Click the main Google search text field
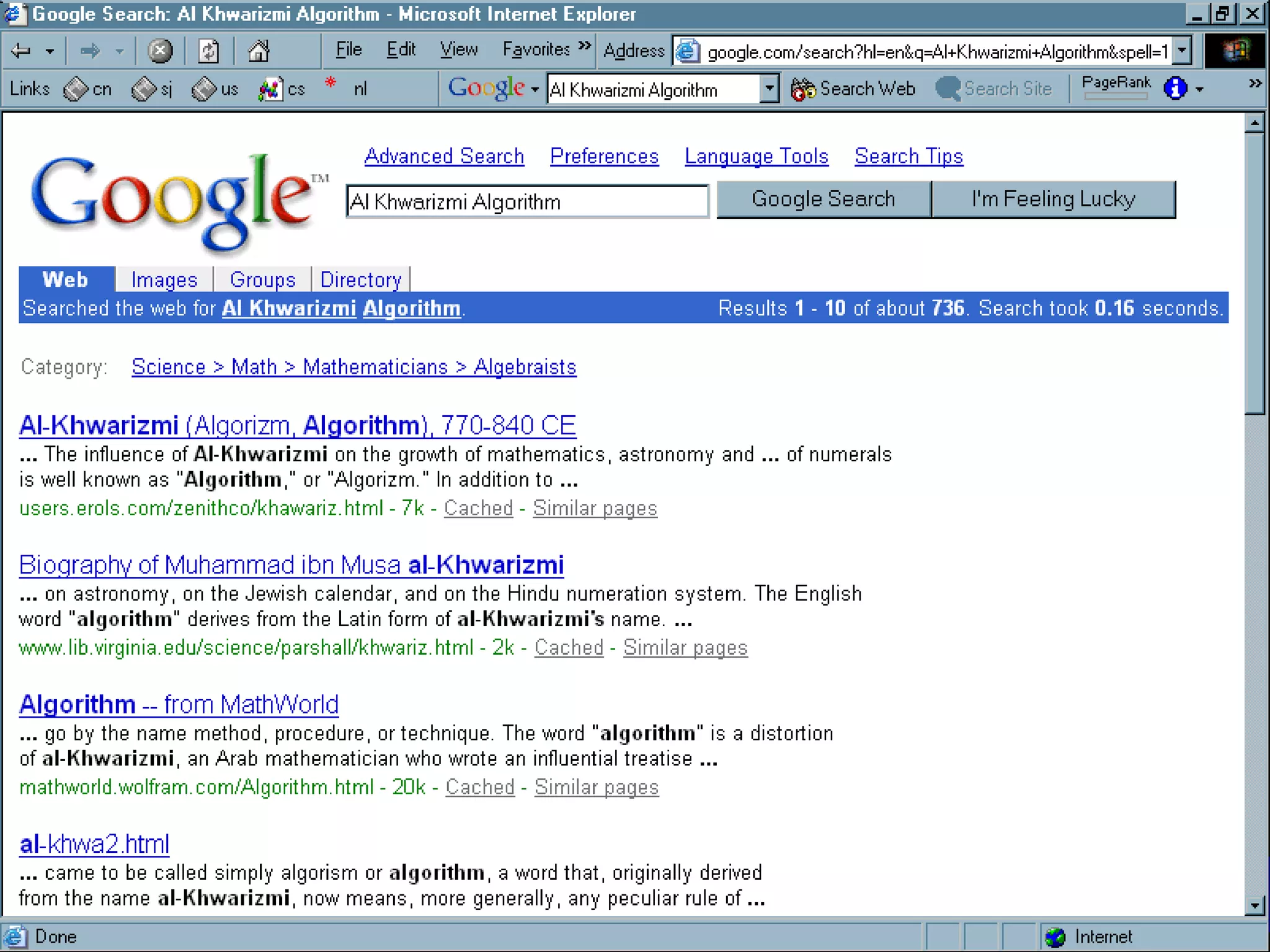1270x952 pixels. coord(526,201)
